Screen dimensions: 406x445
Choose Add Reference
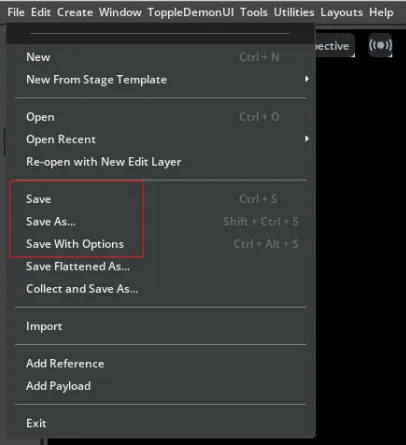[x=160, y=363]
